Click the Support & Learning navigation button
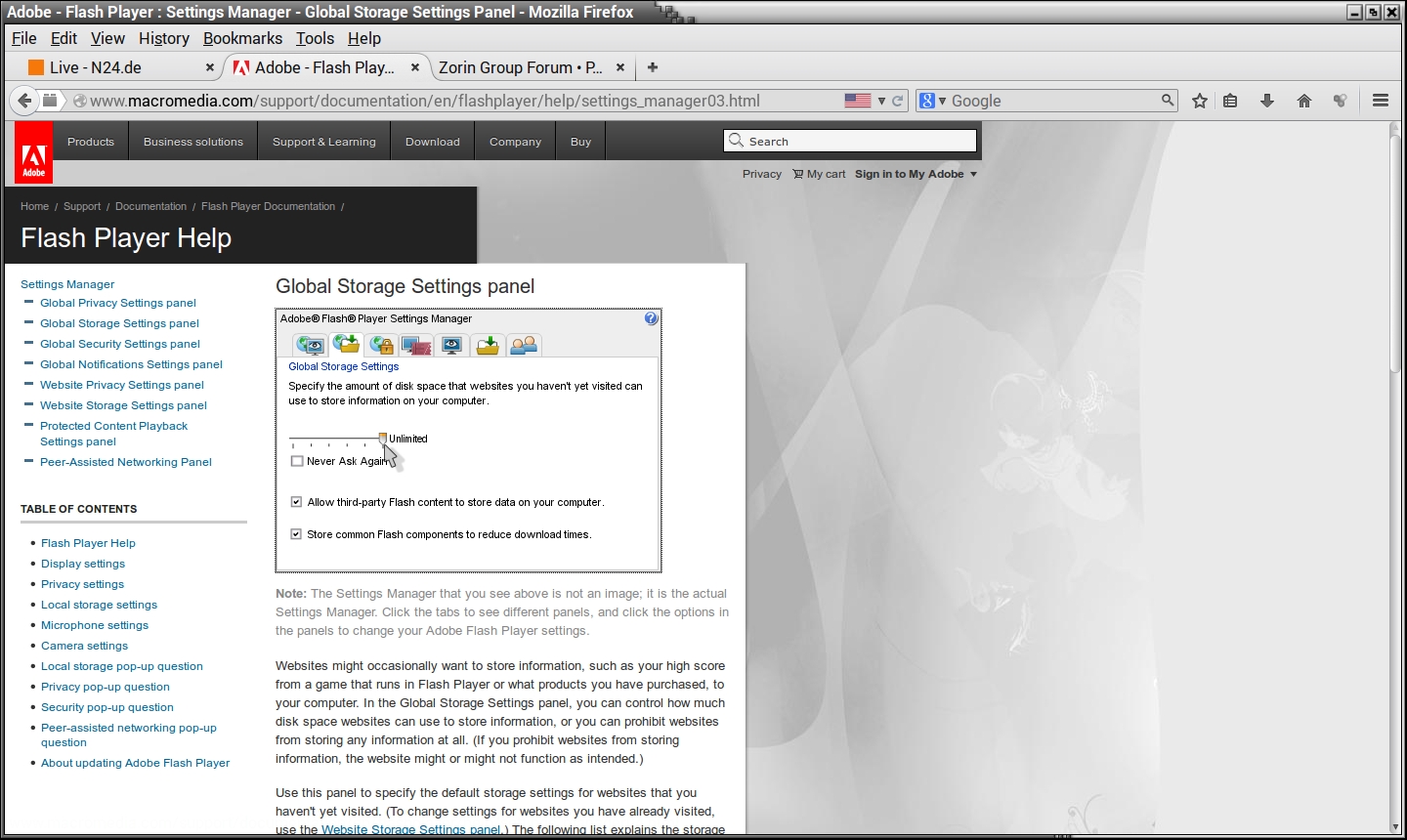Screen dimensions: 1407x840 coord(323,142)
